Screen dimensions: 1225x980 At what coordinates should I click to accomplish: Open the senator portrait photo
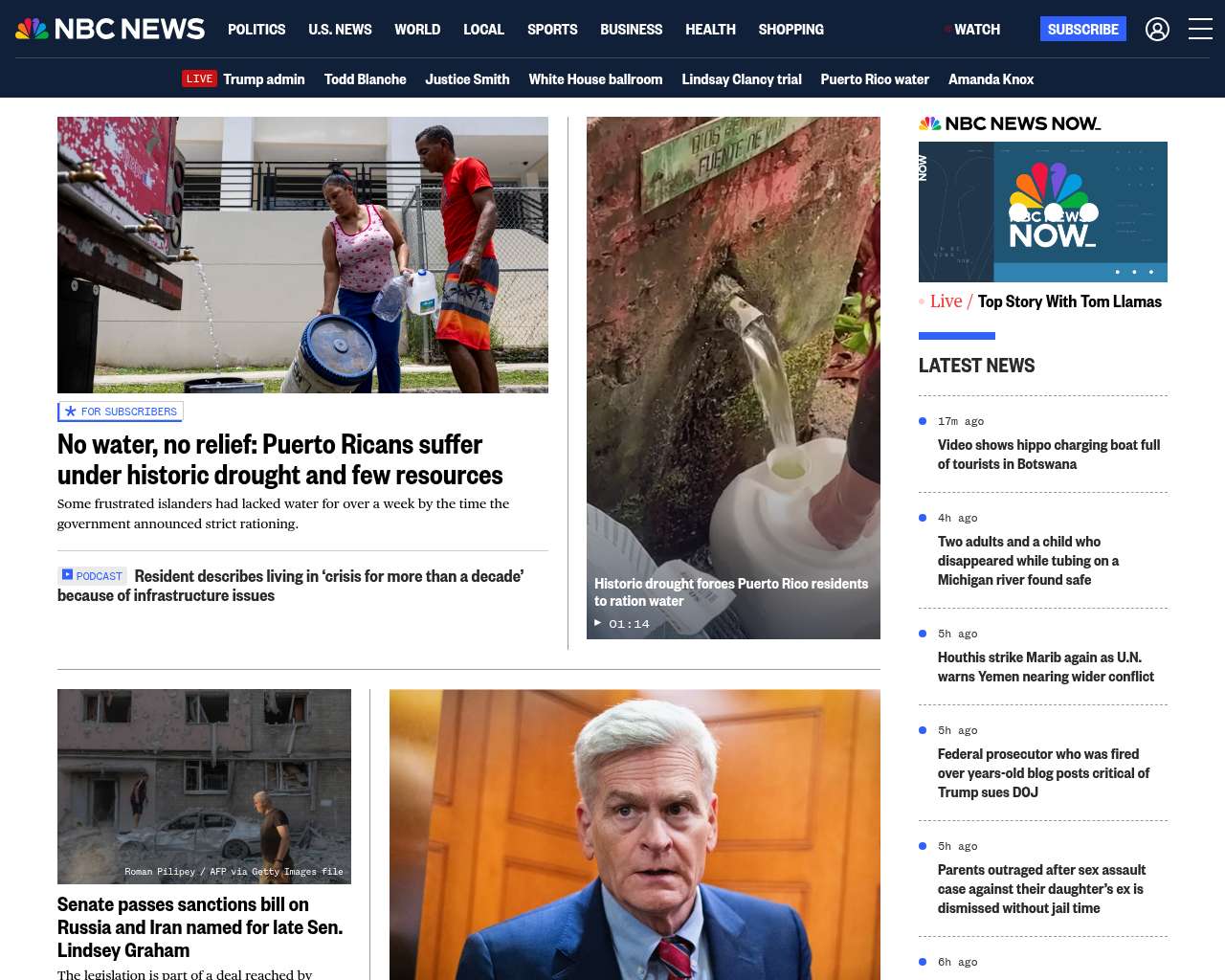click(635, 835)
